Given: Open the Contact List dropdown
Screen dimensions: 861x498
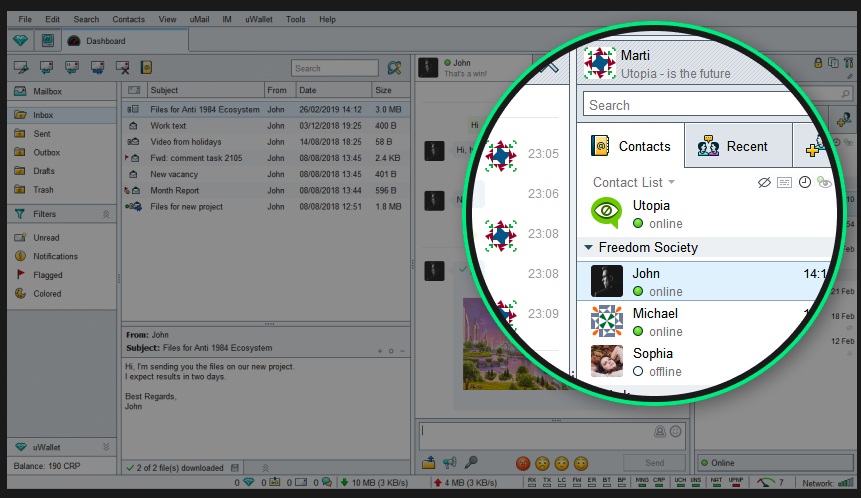Looking at the screenshot, I should pos(633,182).
